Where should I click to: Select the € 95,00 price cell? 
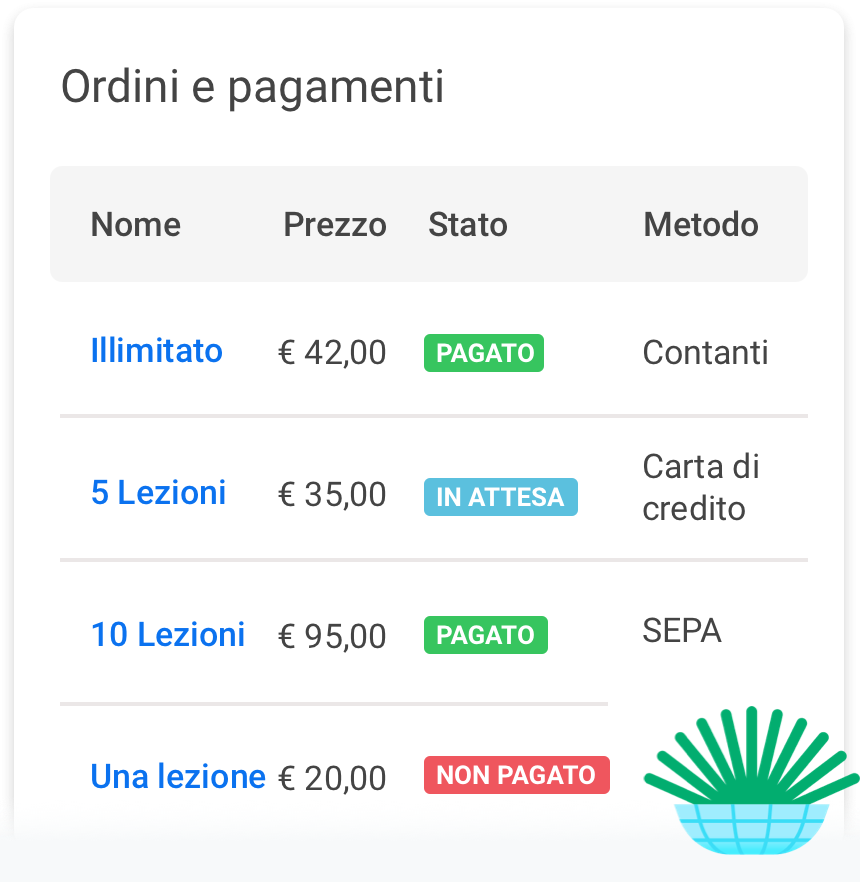point(332,637)
